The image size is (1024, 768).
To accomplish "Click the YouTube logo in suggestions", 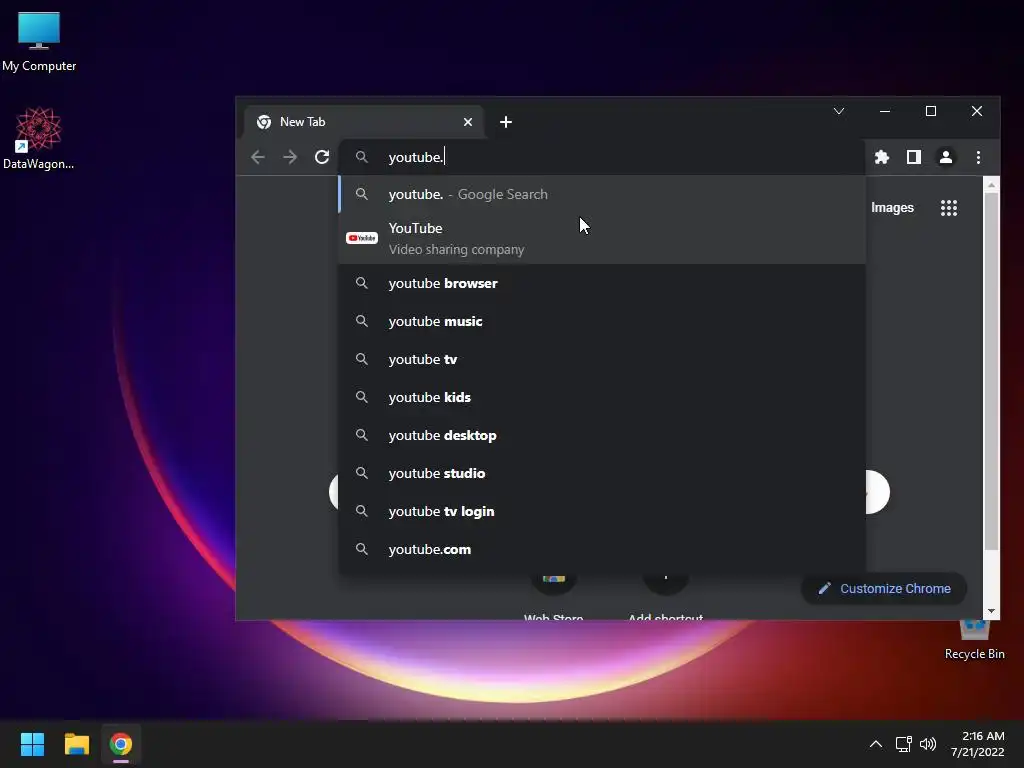I will pos(362,238).
